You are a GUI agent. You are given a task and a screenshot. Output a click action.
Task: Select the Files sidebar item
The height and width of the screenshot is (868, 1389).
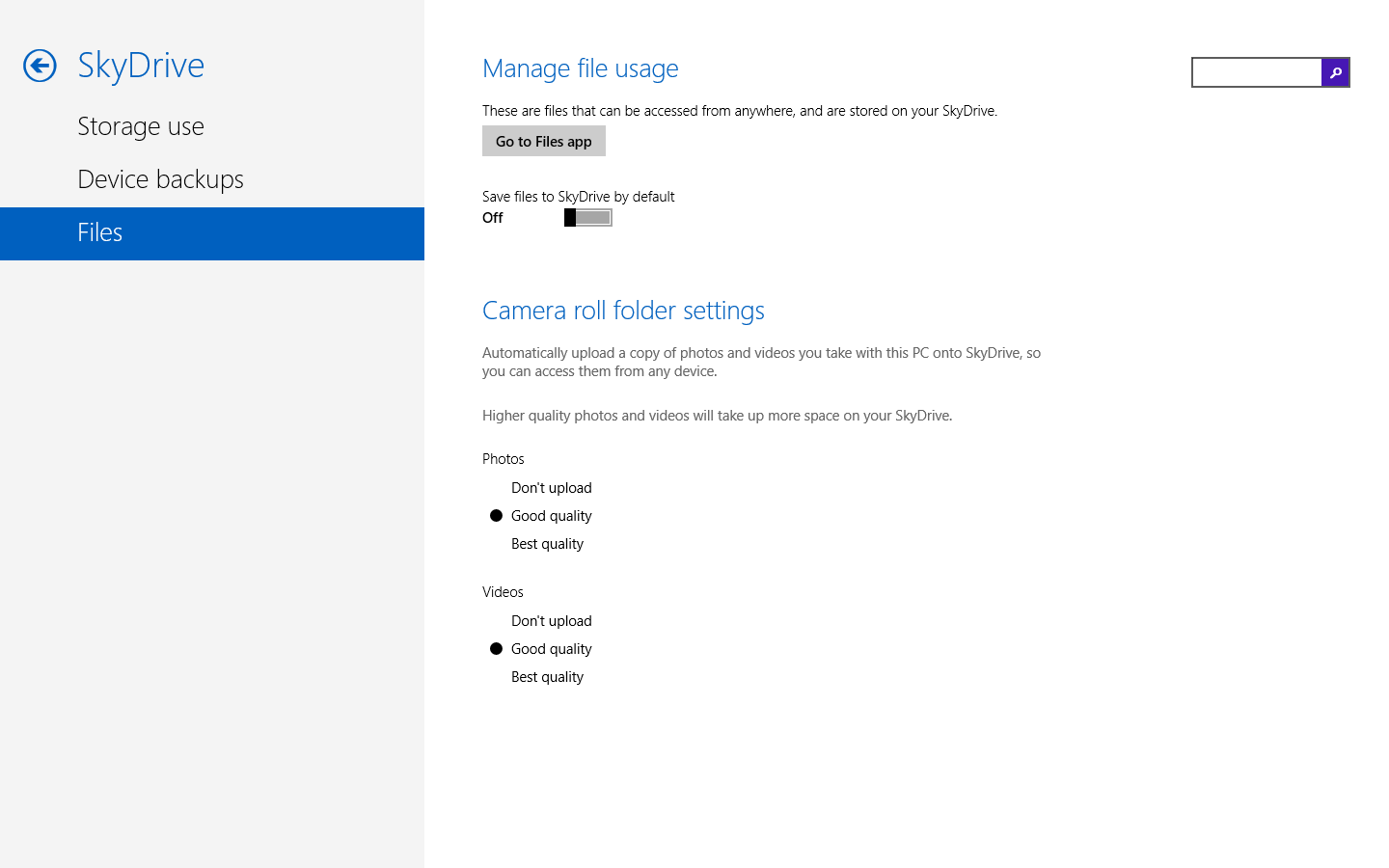(x=100, y=232)
